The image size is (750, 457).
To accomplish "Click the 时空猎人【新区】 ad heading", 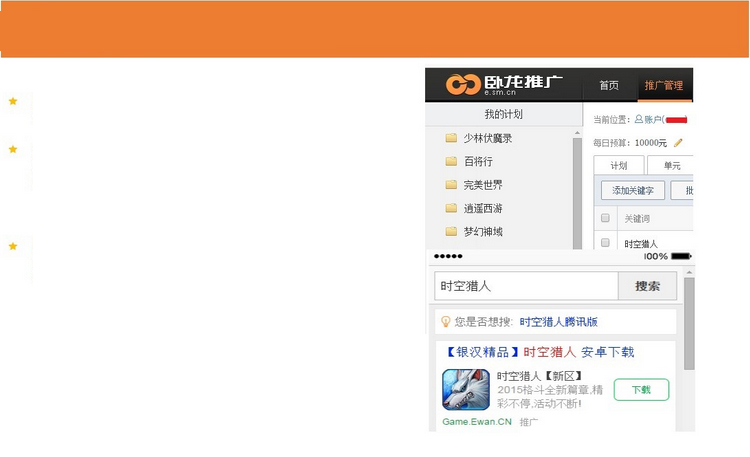I will tap(540, 376).
